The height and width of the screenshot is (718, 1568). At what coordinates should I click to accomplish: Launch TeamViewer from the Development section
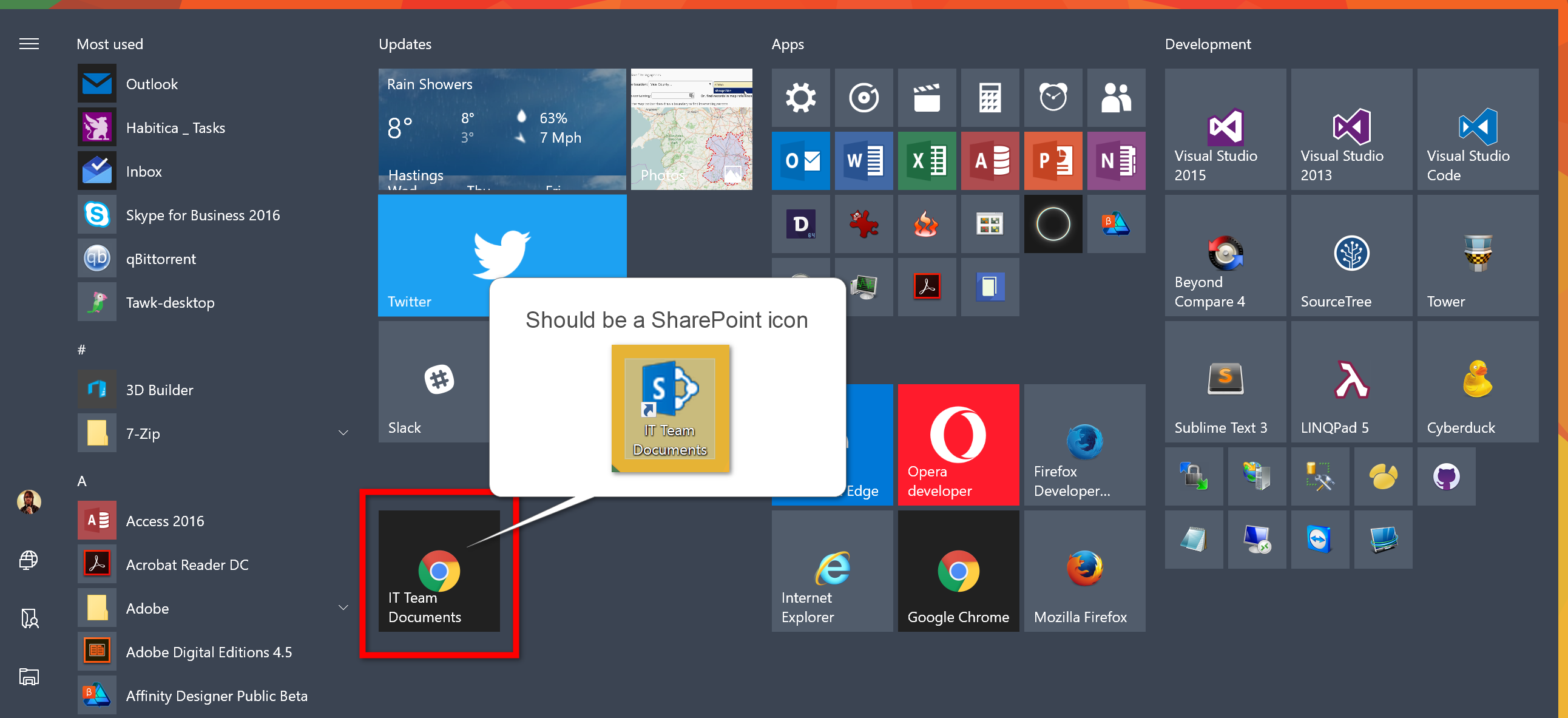1320,540
